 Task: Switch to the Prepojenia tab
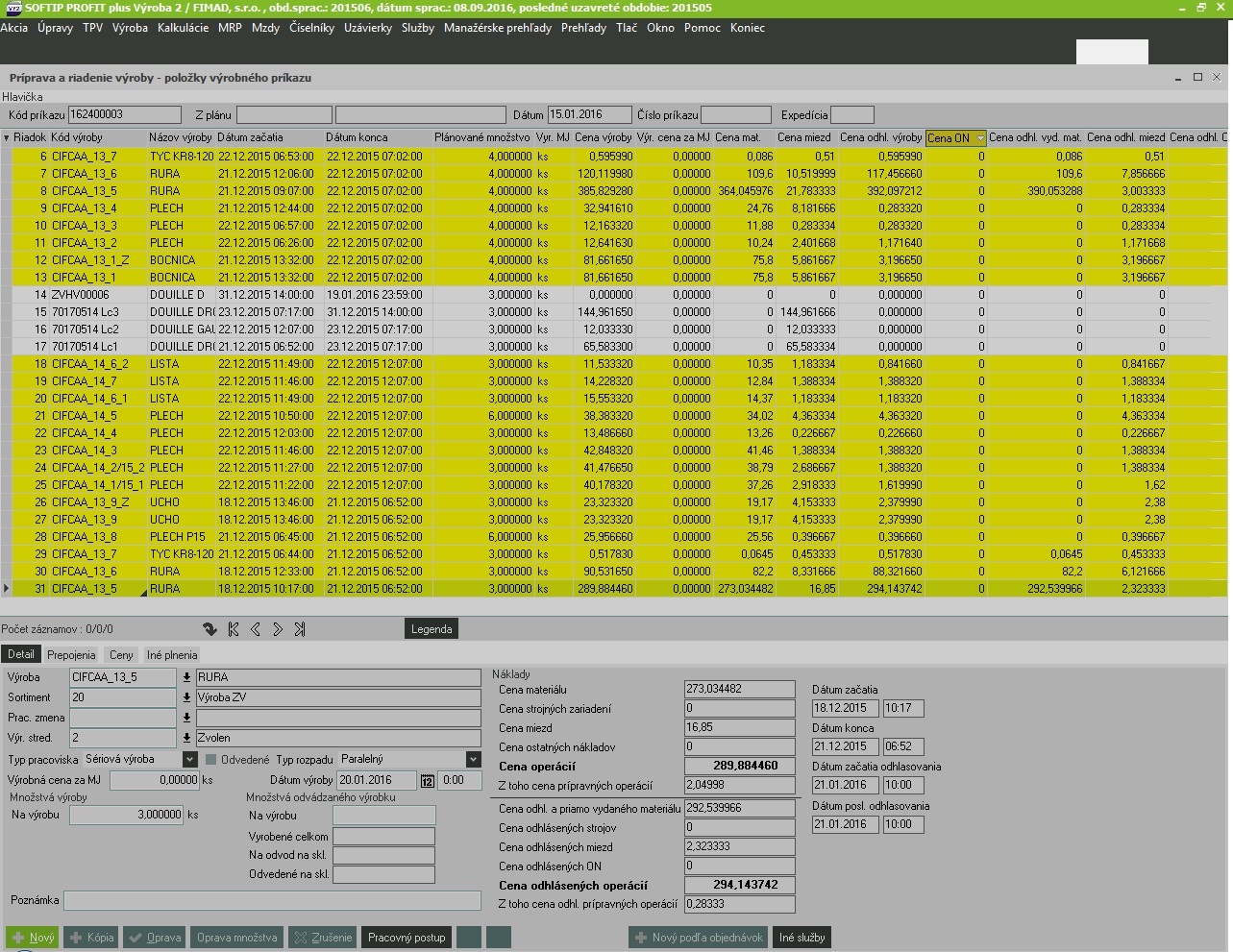coord(71,654)
